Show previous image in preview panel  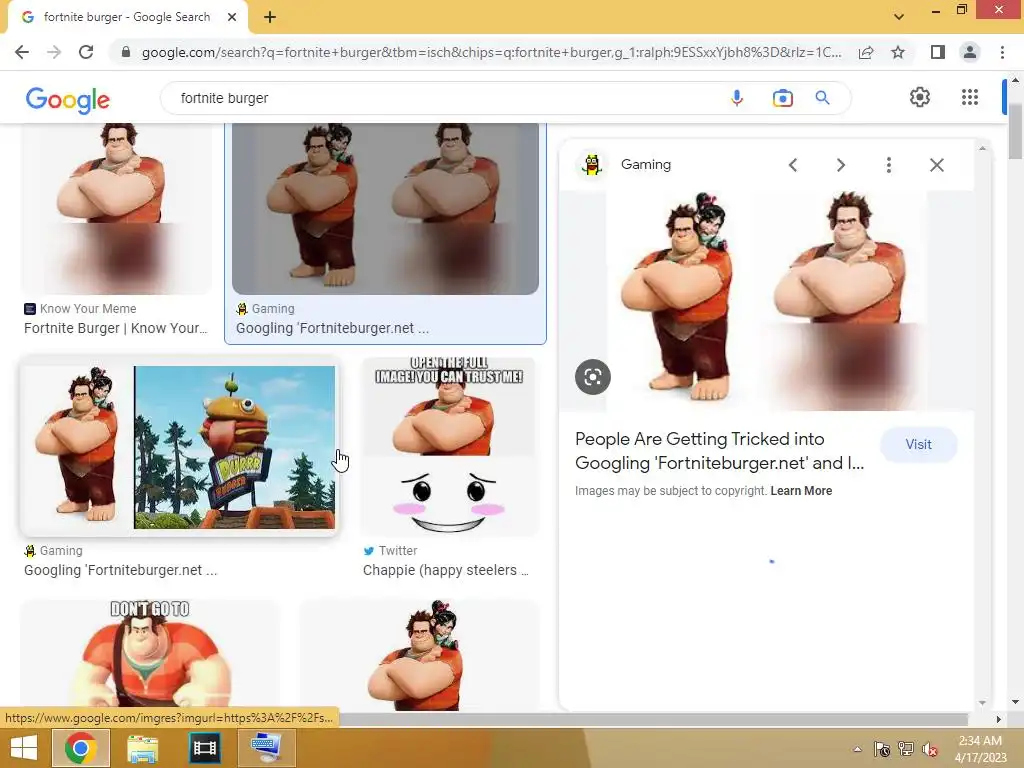[x=793, y=165]
